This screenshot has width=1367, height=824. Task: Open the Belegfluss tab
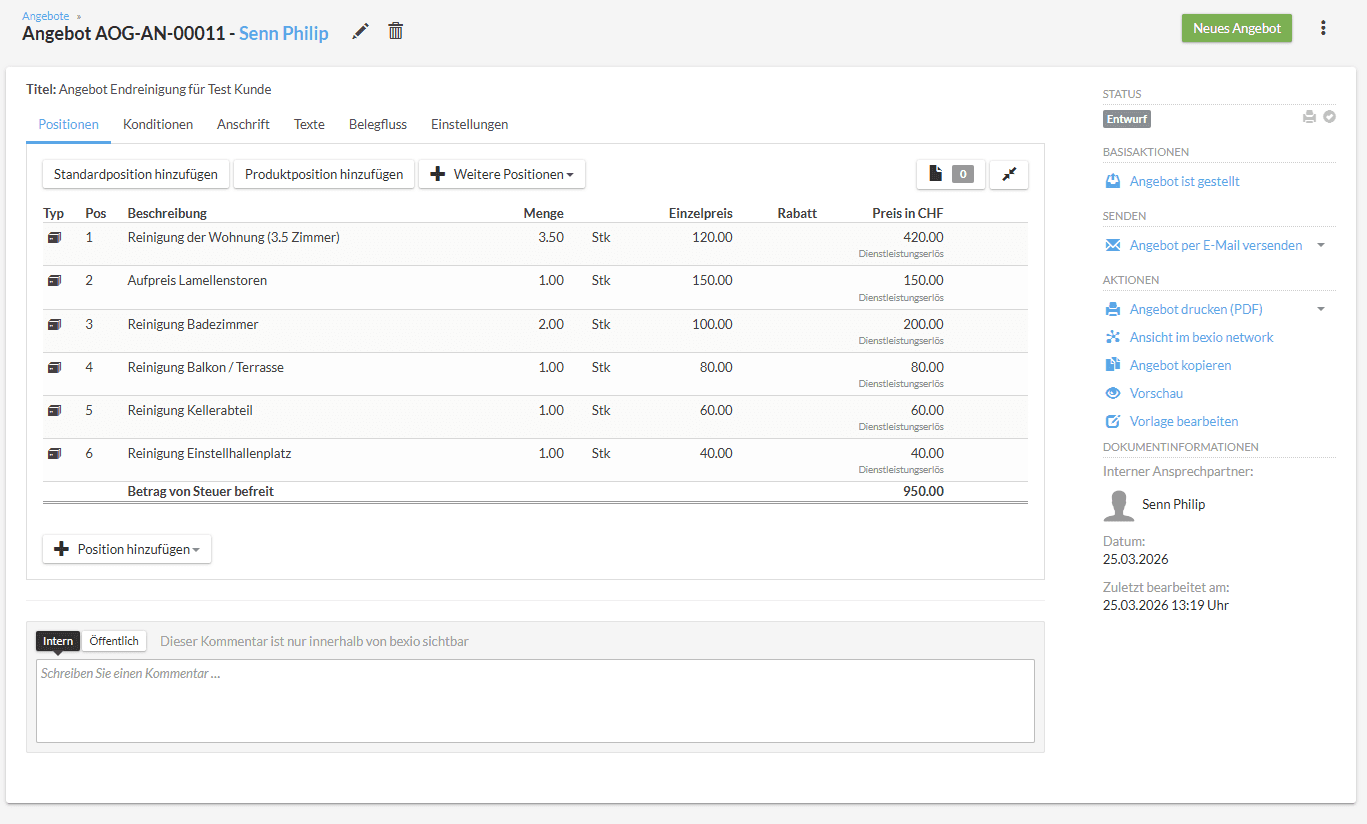pos(378,124)
